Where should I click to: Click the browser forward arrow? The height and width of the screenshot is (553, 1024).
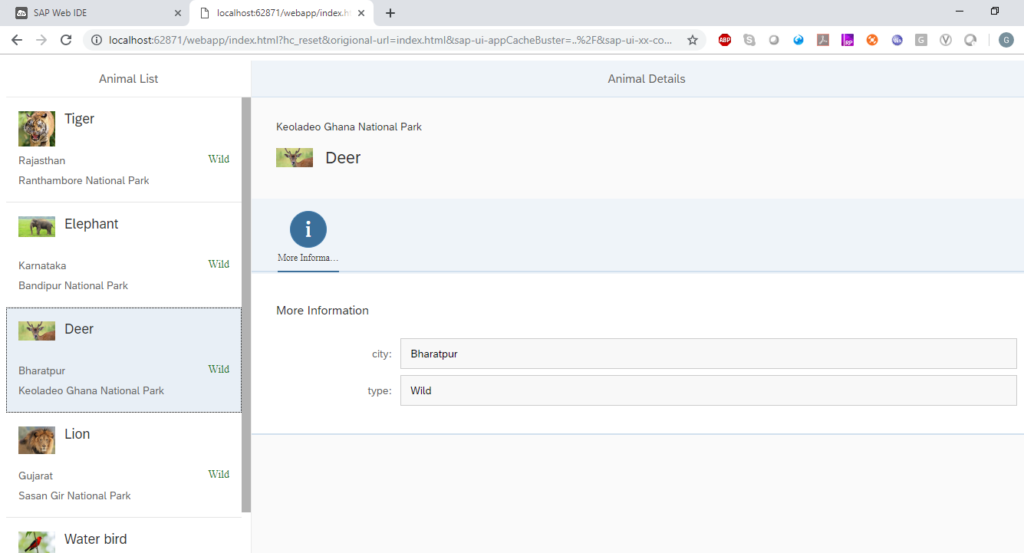point(41,40)
